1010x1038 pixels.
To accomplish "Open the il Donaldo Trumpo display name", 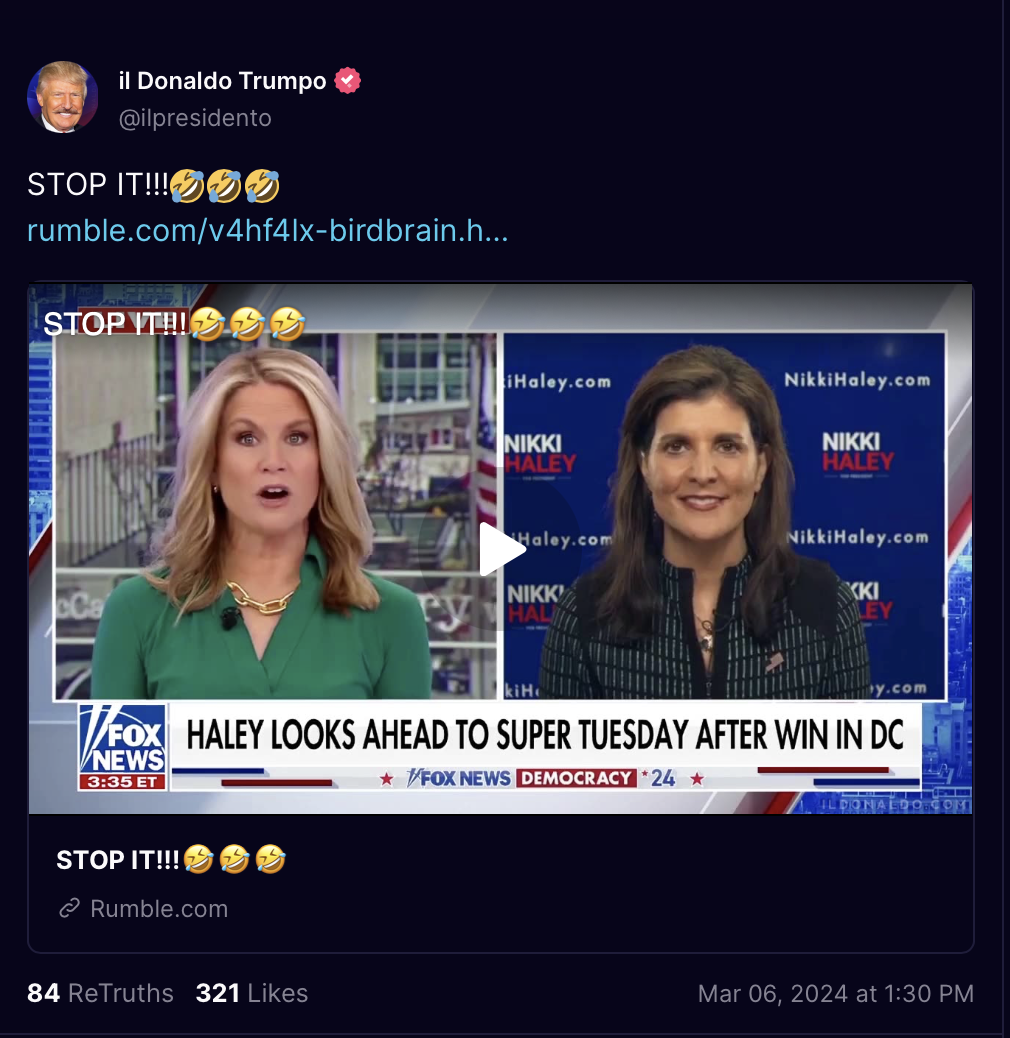I will (222, 81).
